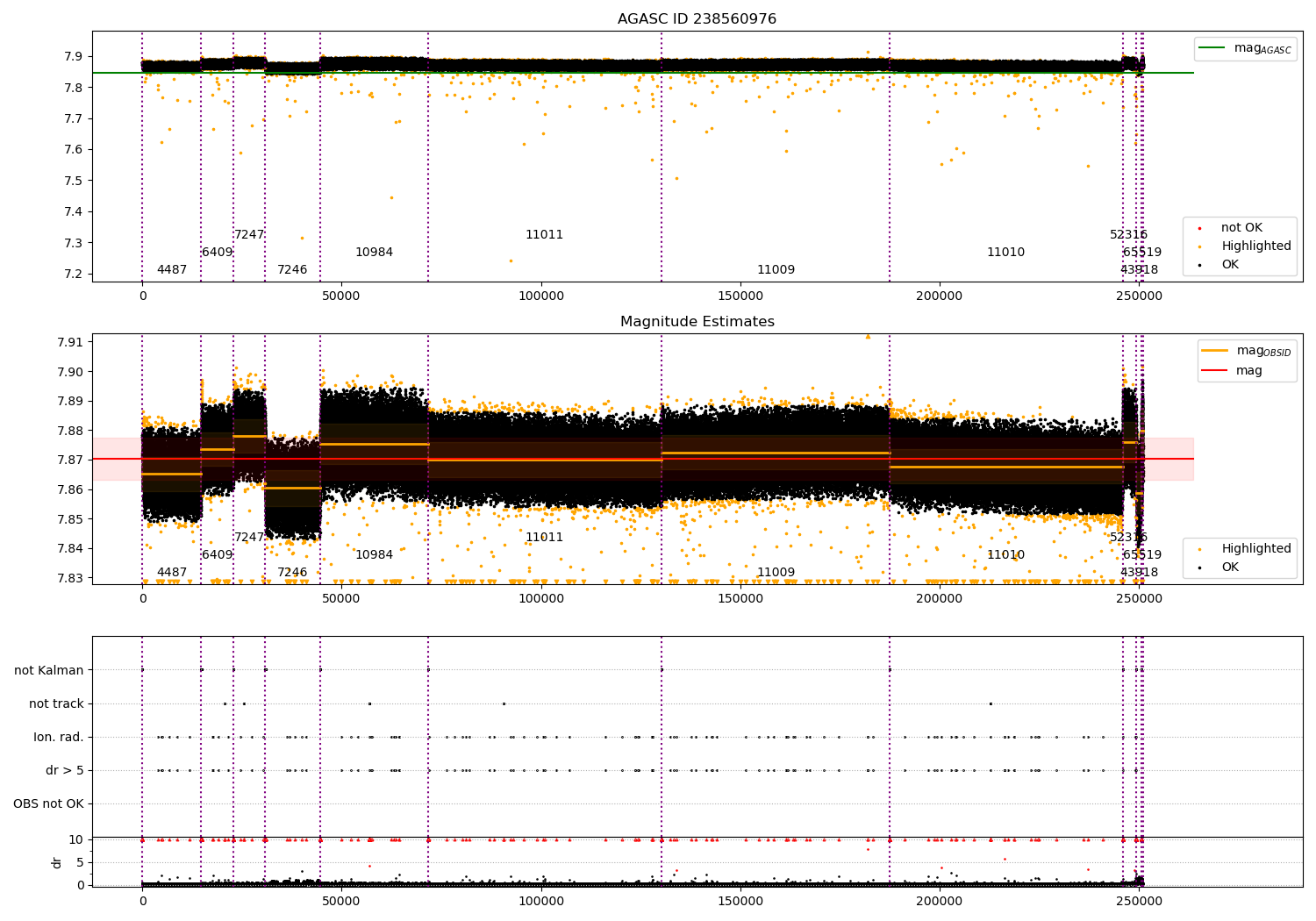Click obsid label 4487 in the AGASC plot
This screenshot has height=921, width=1316.
click(172, 270)
